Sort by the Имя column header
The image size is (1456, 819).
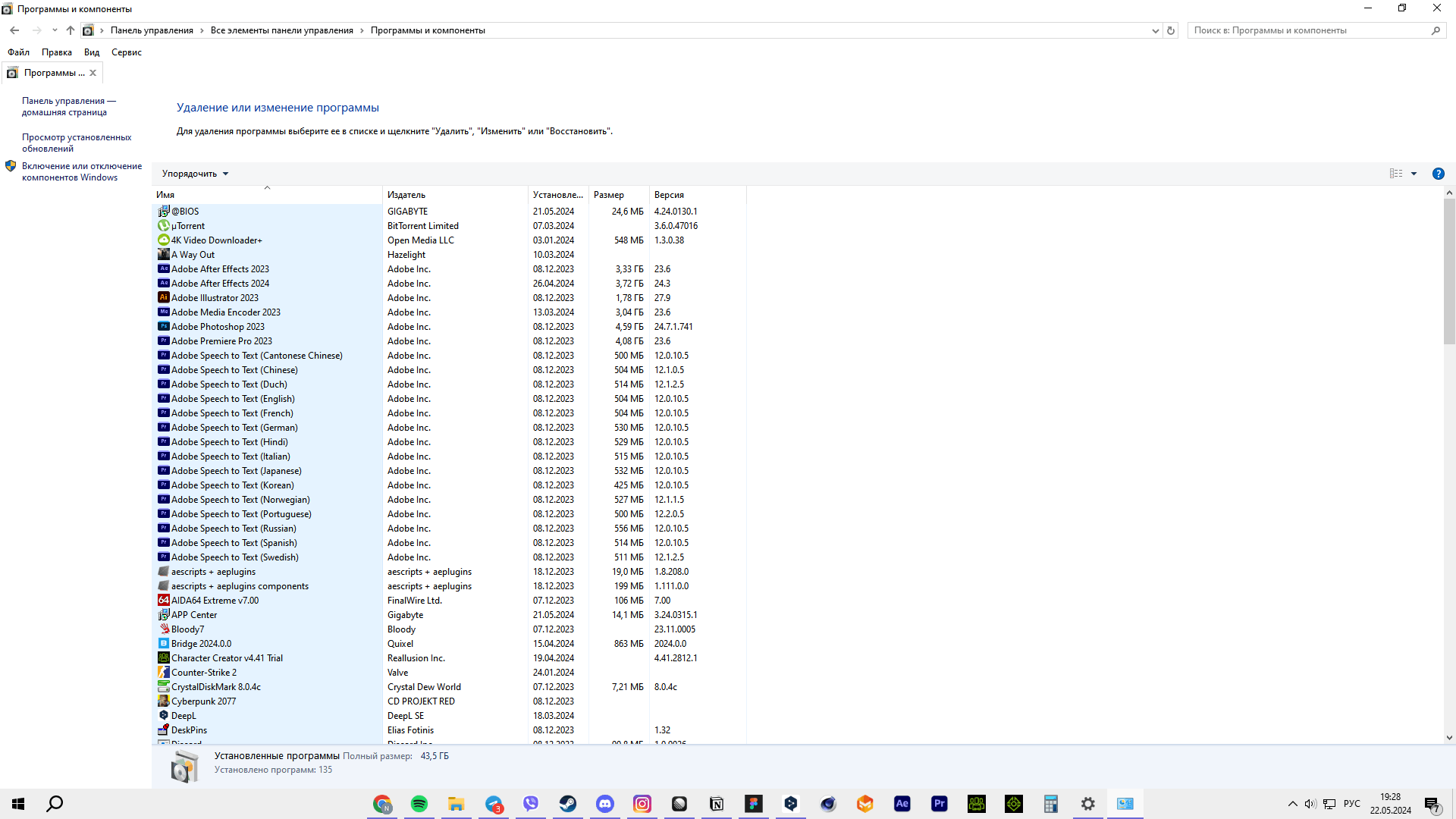[x=267, y=195]
